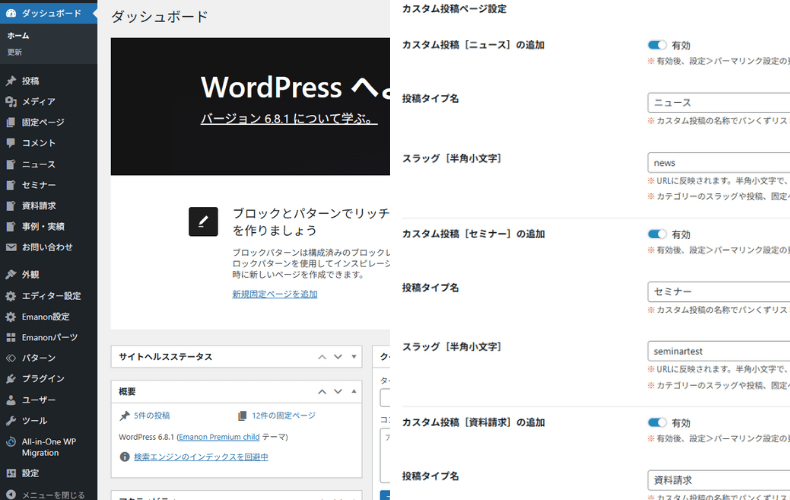
Task: Click the 外観 paintbrush icon
Action: point(11,274)
